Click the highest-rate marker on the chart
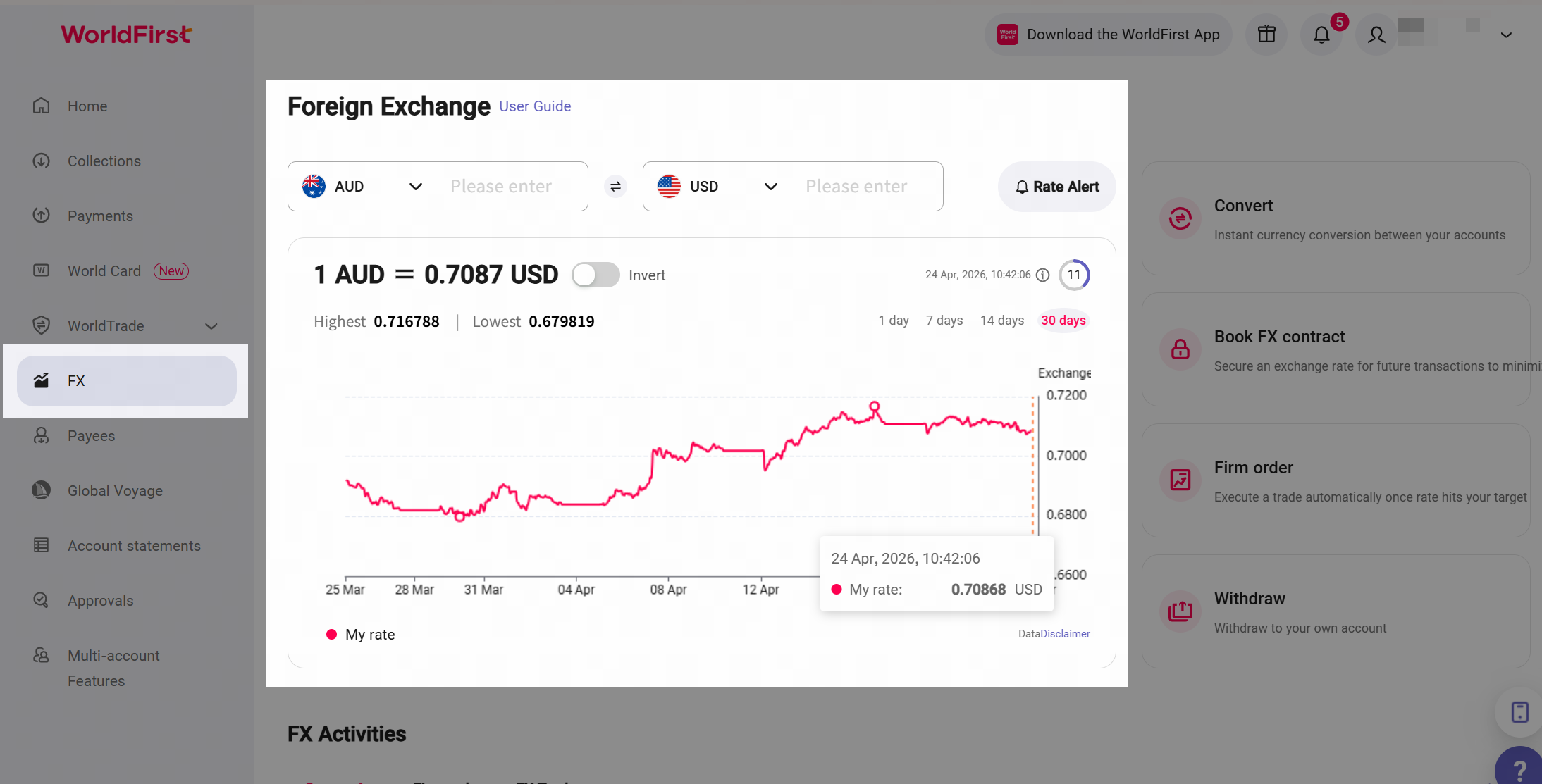This screenshot has height=784, width=1542. point(875,406)
